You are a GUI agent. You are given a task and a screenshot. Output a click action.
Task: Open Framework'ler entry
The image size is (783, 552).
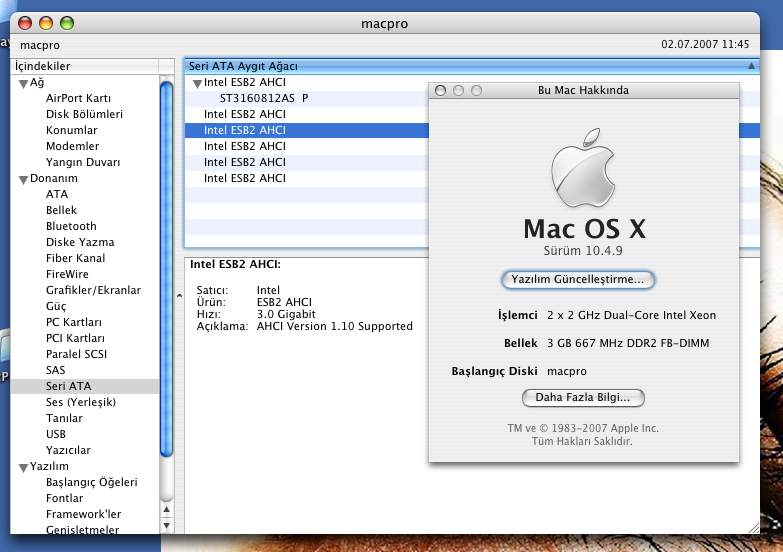point(83,514)
